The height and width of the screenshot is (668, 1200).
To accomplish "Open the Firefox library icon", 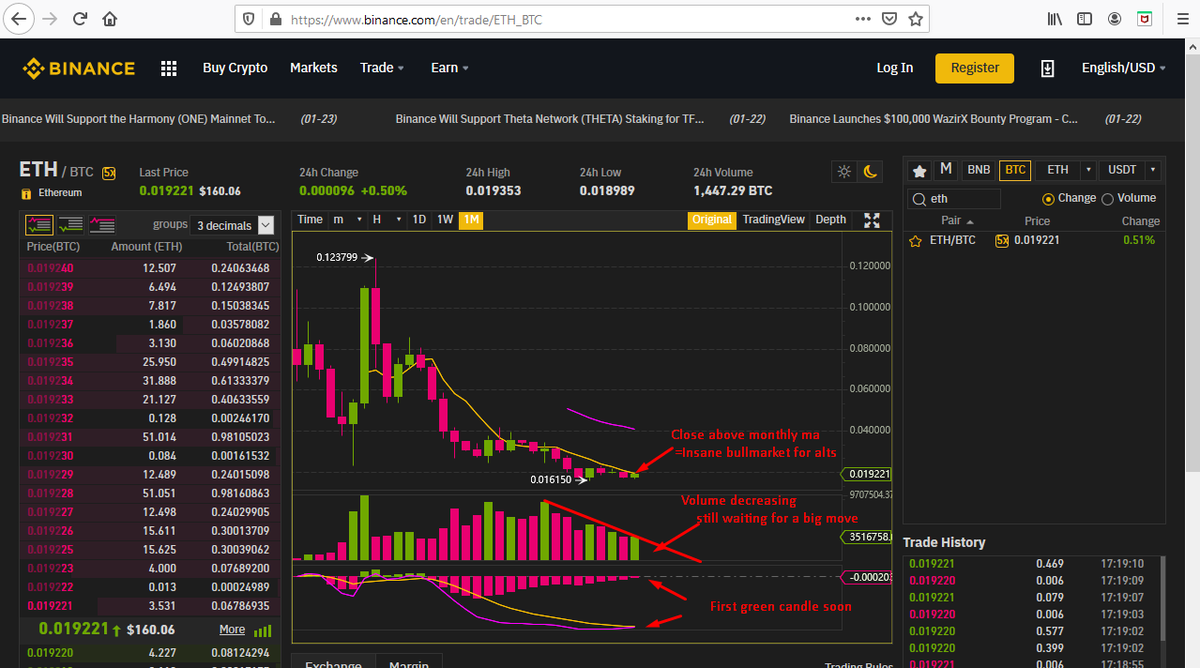I will 1054,19.
